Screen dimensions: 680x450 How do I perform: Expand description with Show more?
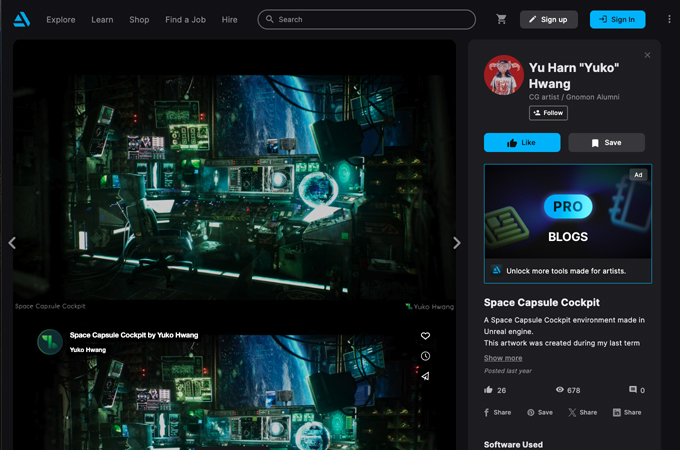pyautogui.click(x=503, y=358)
